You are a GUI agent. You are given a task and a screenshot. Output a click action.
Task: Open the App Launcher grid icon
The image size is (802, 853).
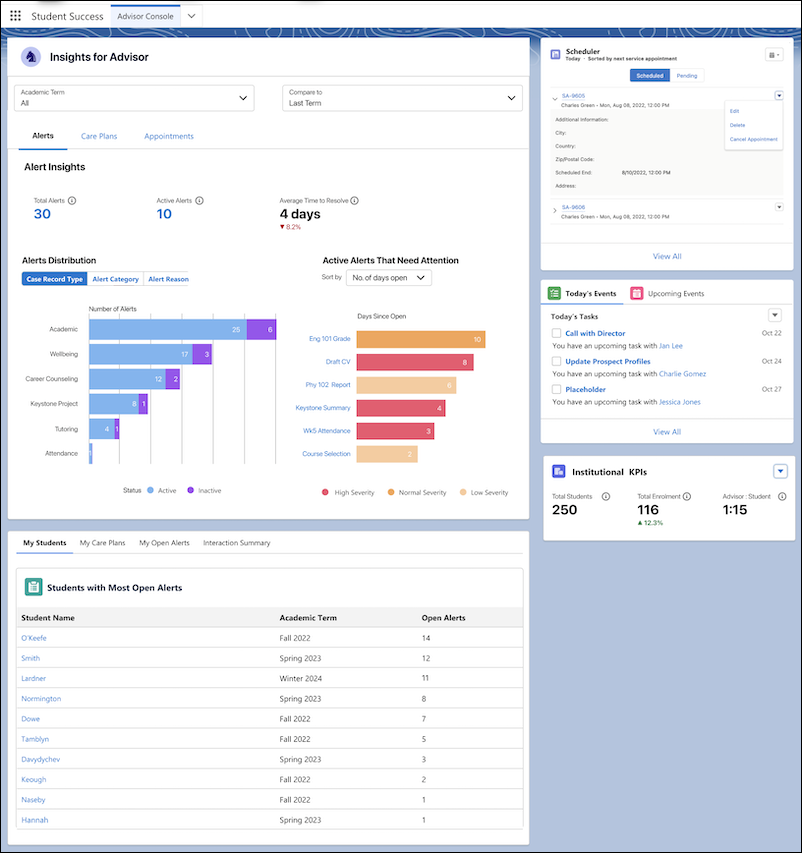tap(15, 16)
